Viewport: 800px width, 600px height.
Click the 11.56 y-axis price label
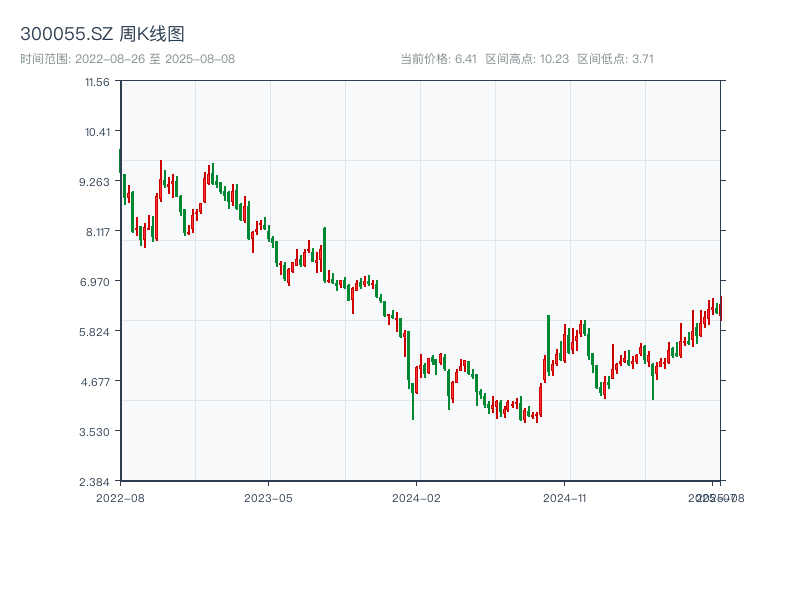(x=97, y=82)
